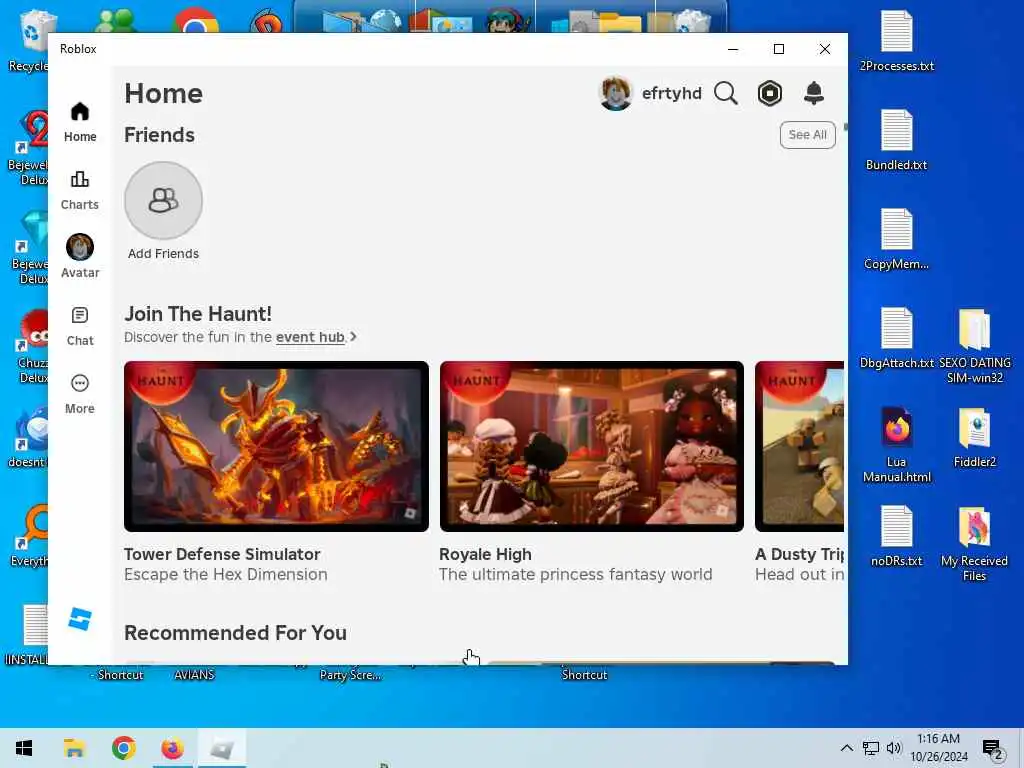1024x768 pixels.
Task: Click the Add Friends circle button
Action: click(x=163, y=200)
